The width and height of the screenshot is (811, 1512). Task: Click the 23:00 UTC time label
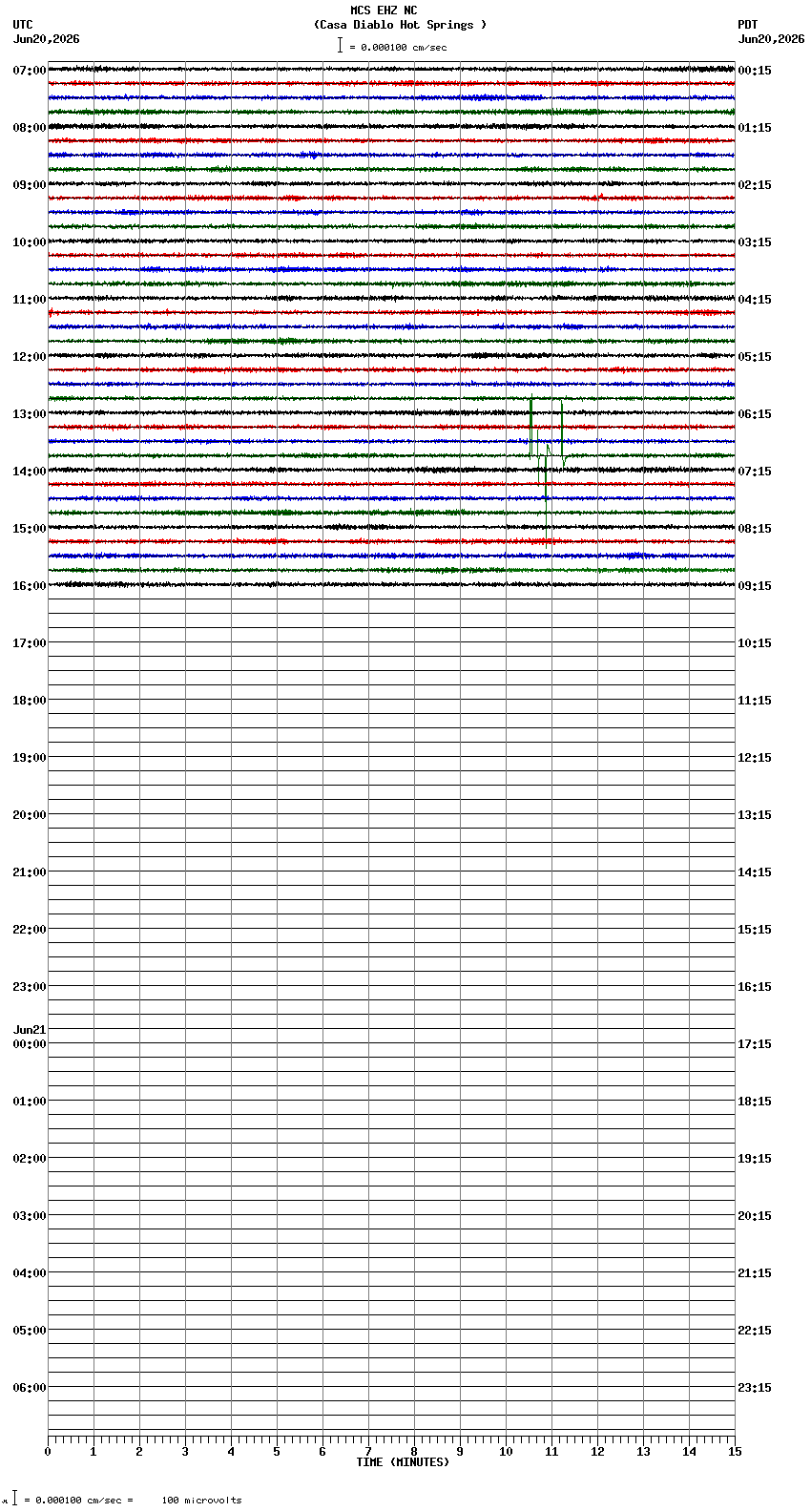coord(30,987)
